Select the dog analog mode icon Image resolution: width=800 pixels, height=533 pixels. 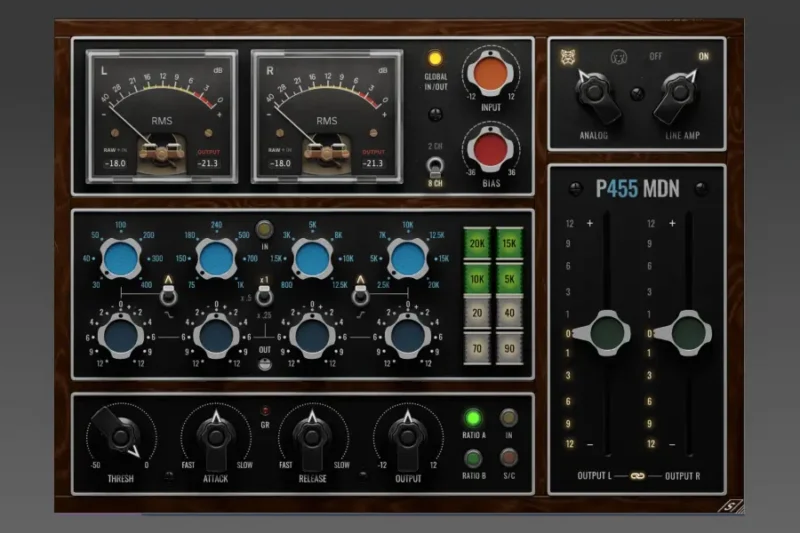tap(618, 57)
